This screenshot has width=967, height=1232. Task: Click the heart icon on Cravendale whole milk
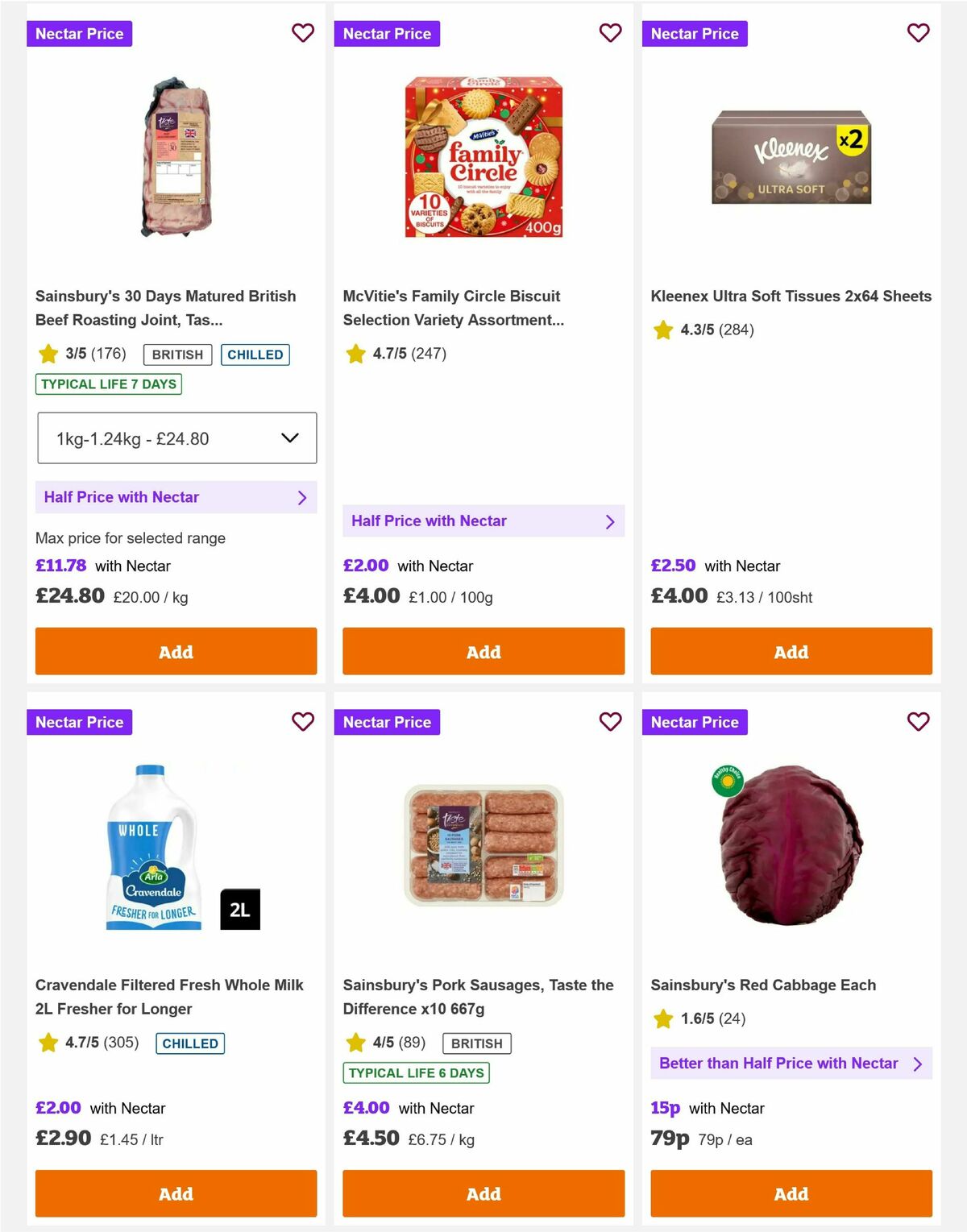click(303, 722)
